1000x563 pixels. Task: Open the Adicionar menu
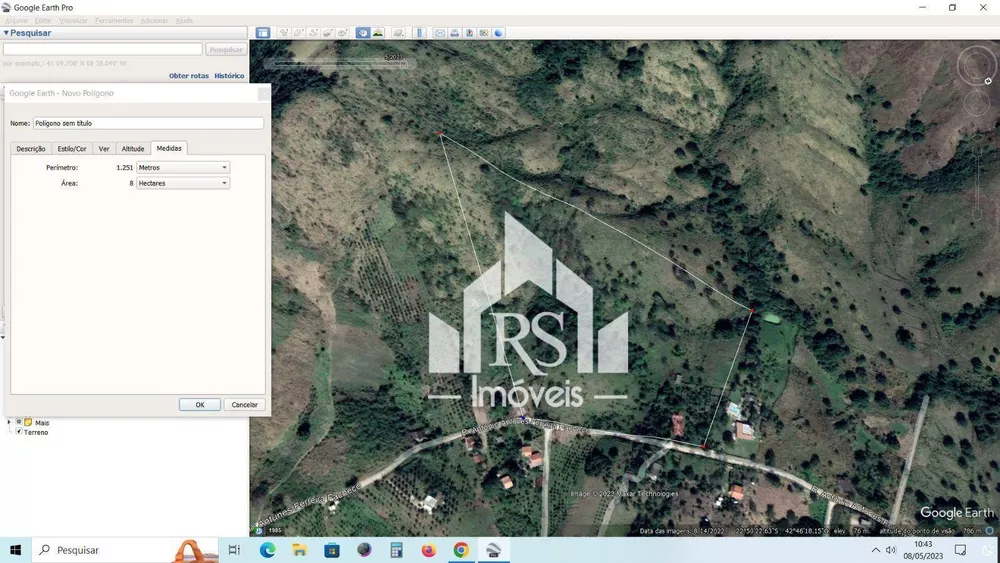tap(154, 20)
